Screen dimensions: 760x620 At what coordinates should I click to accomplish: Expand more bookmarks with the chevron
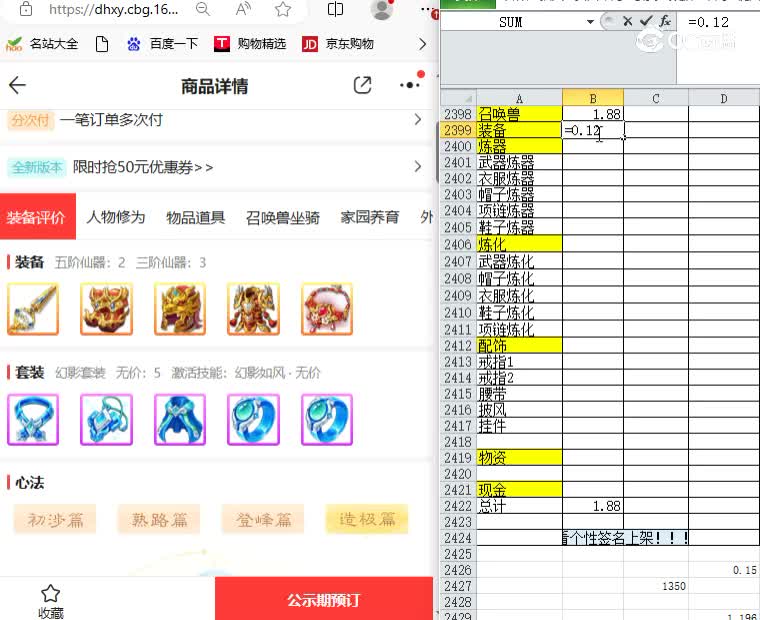[423, 44]
